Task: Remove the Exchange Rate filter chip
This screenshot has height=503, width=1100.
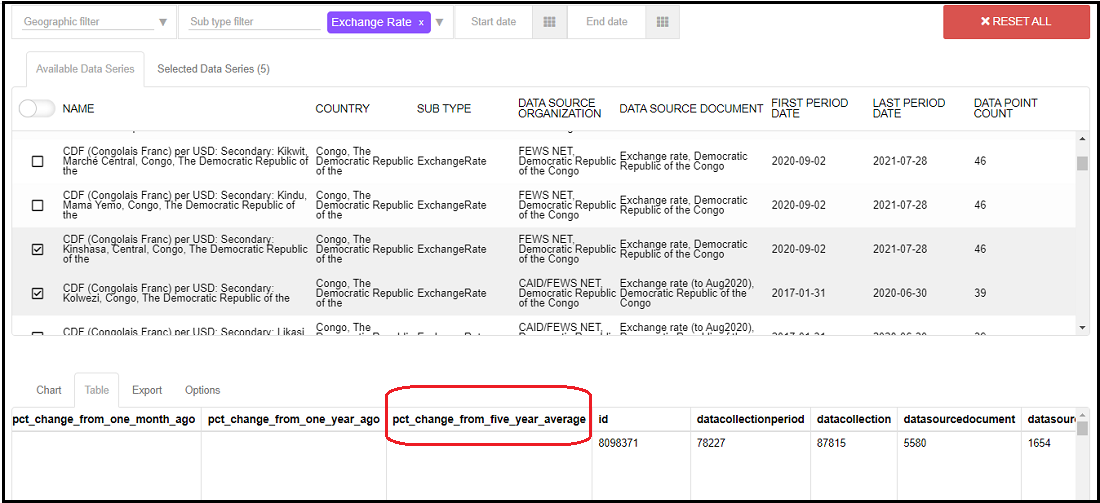Action: pyautogui.click(x=421, y=23)
